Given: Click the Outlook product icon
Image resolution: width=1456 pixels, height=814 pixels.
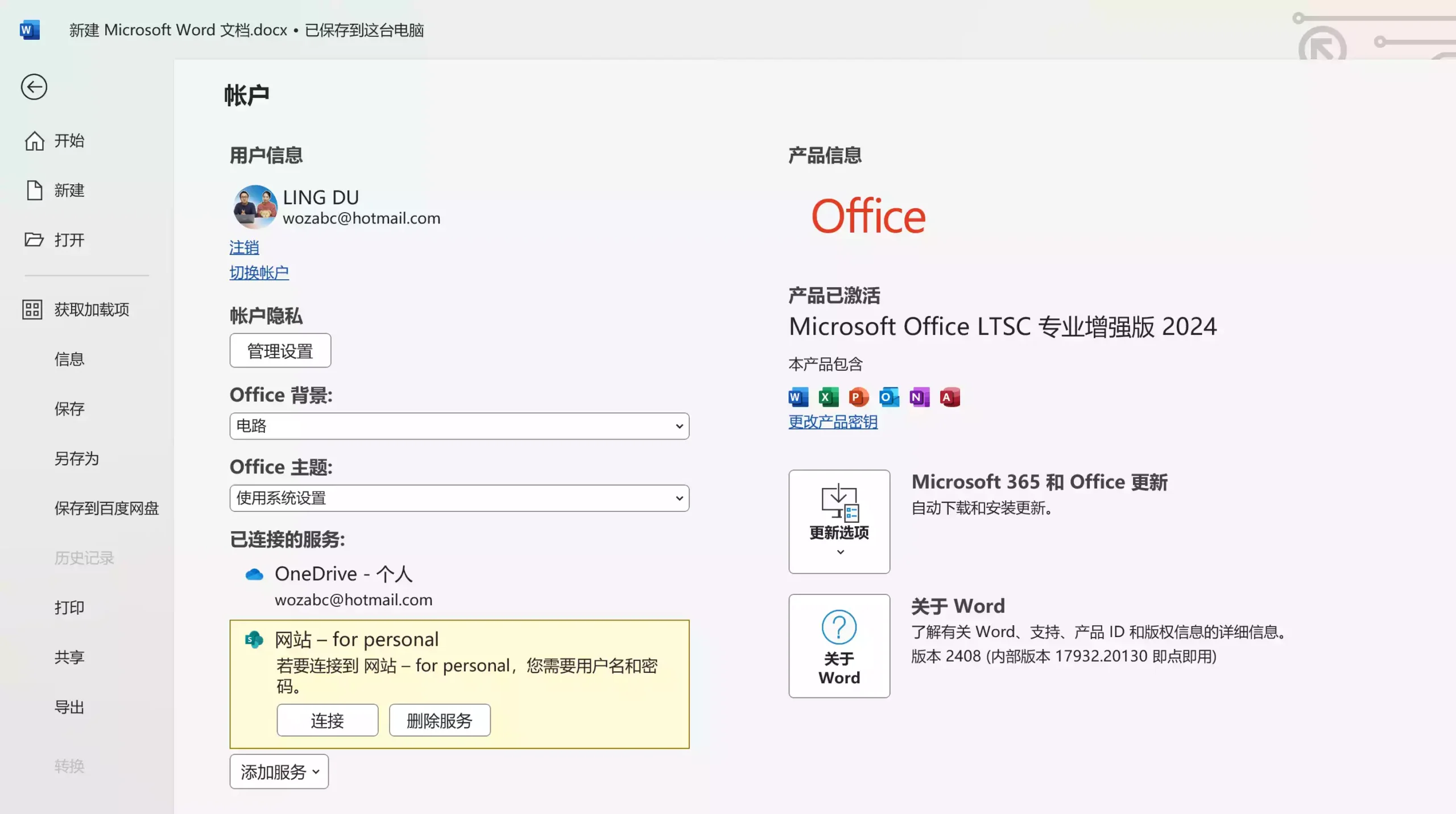Looking at the screenshot, I should point(888,397).
